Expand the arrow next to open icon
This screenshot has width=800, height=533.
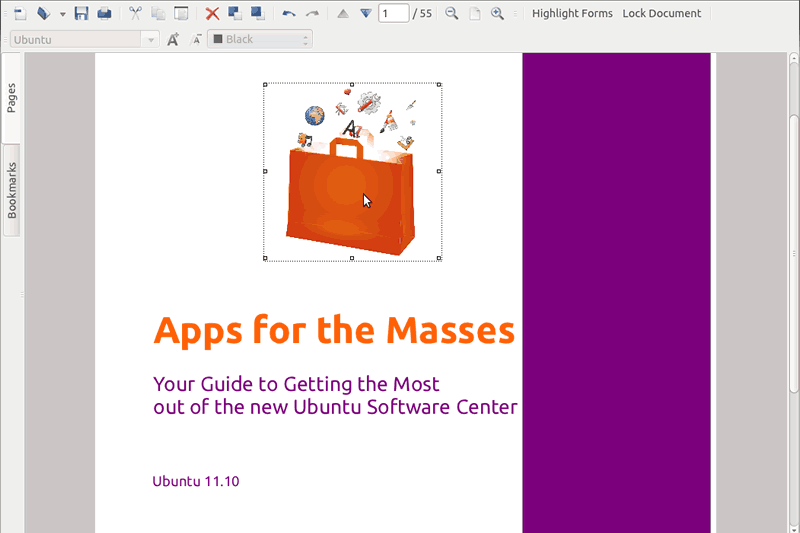pyautogui.click(x=62, y=14)
